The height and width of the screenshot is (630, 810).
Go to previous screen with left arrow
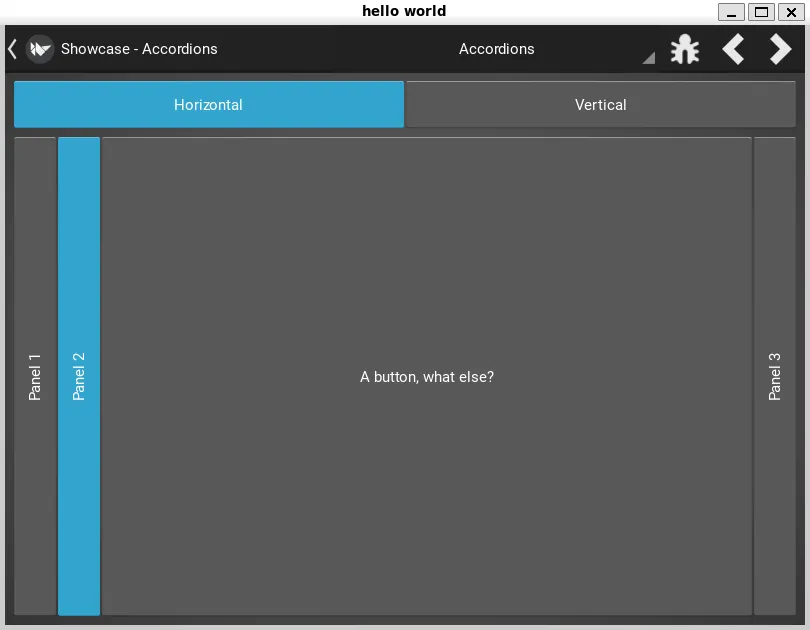733,49
